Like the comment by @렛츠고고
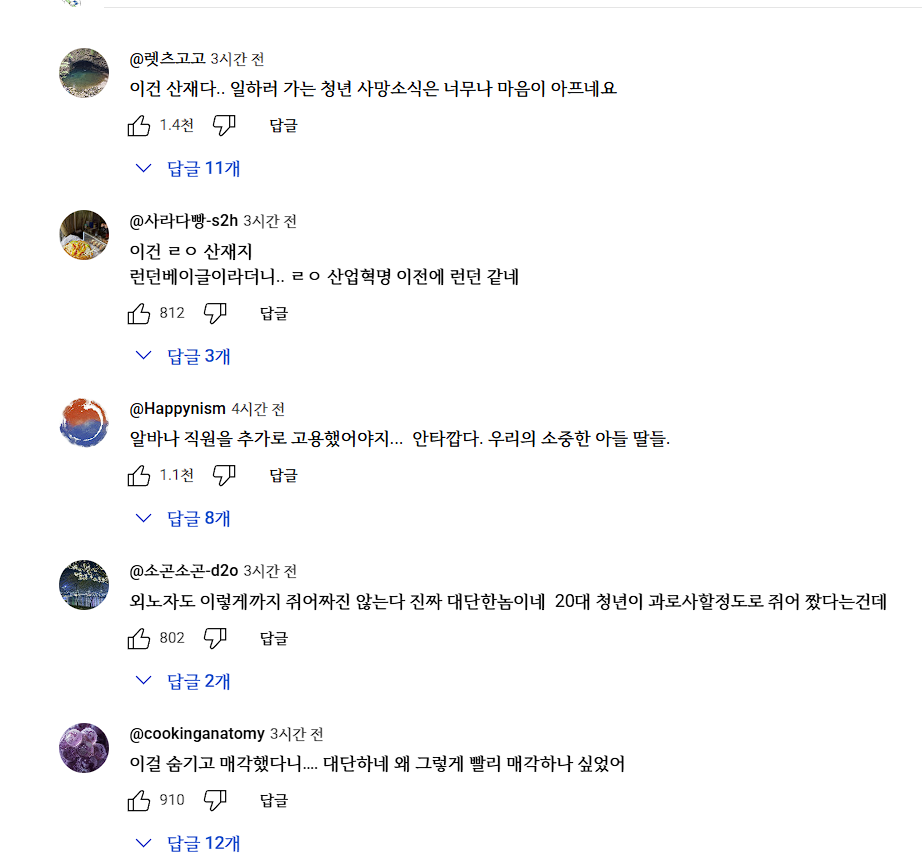922x856 pixels. point(139,126)
